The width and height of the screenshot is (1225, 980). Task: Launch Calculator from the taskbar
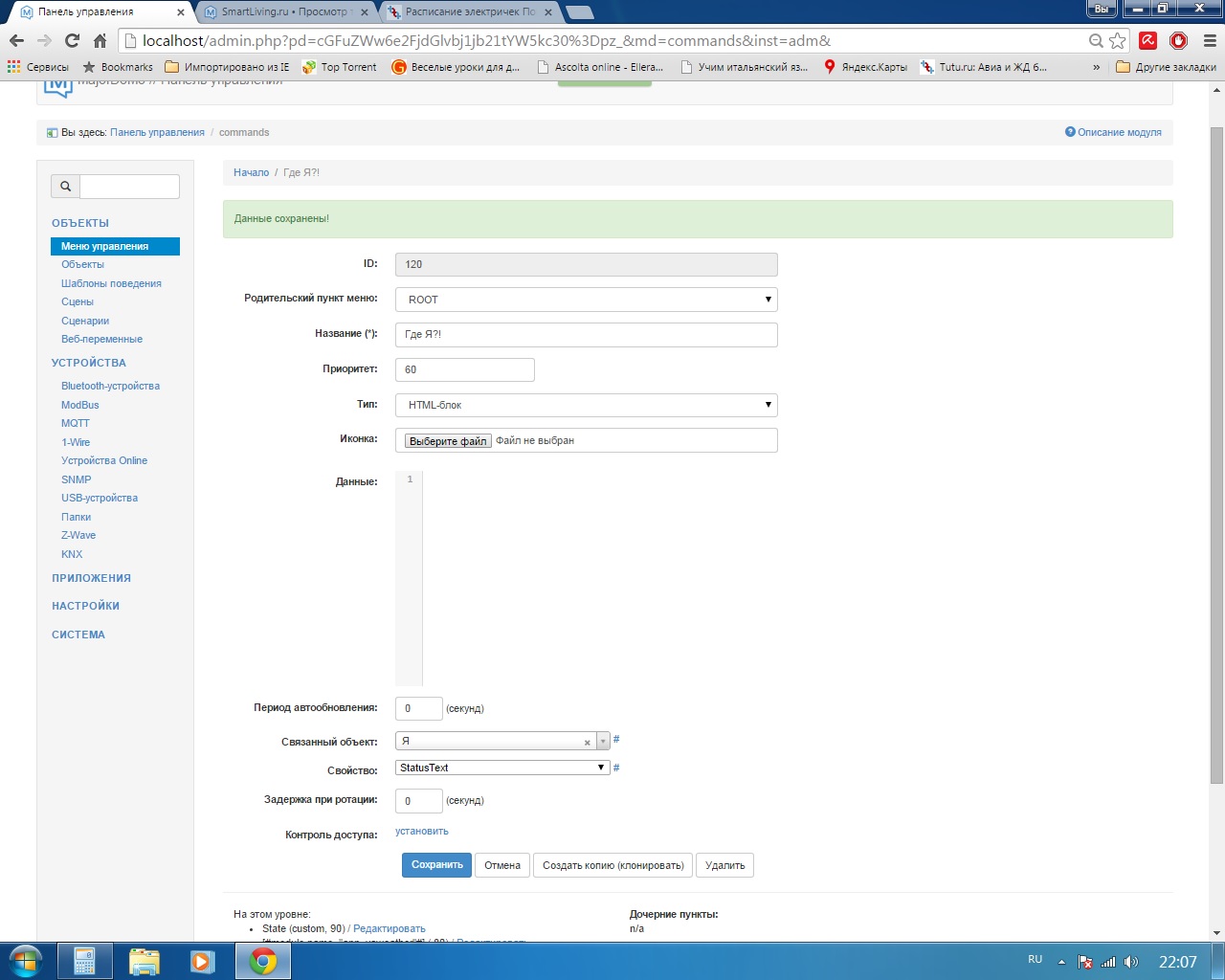pos(85,961)
